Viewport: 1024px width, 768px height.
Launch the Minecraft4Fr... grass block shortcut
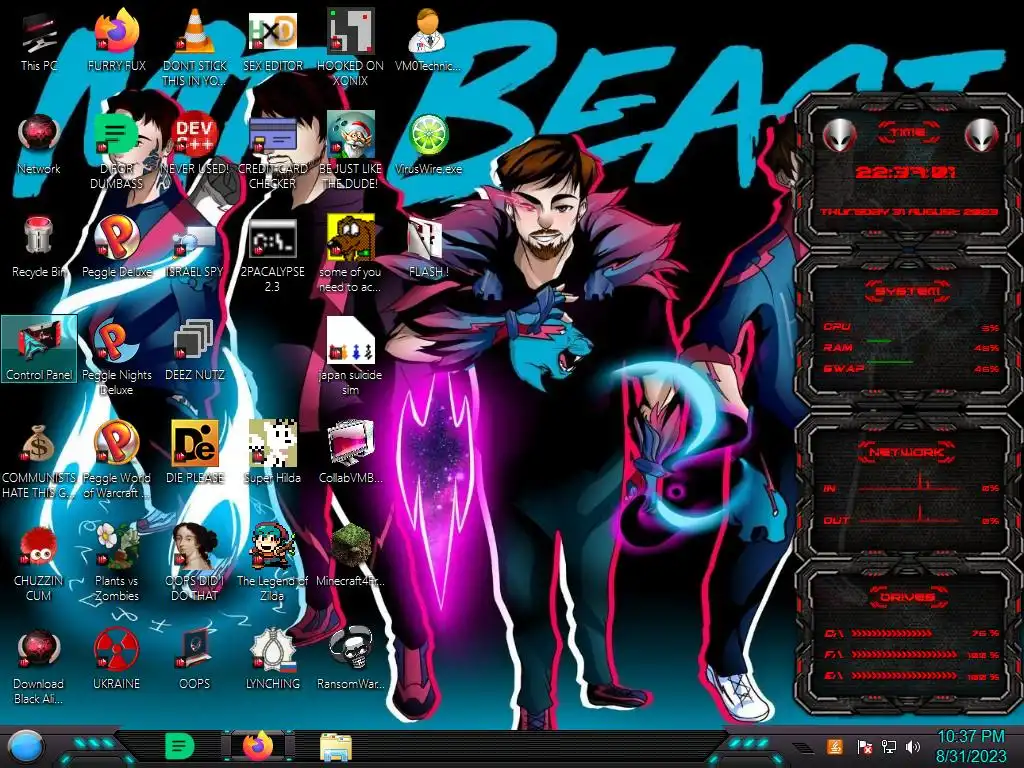350,555
